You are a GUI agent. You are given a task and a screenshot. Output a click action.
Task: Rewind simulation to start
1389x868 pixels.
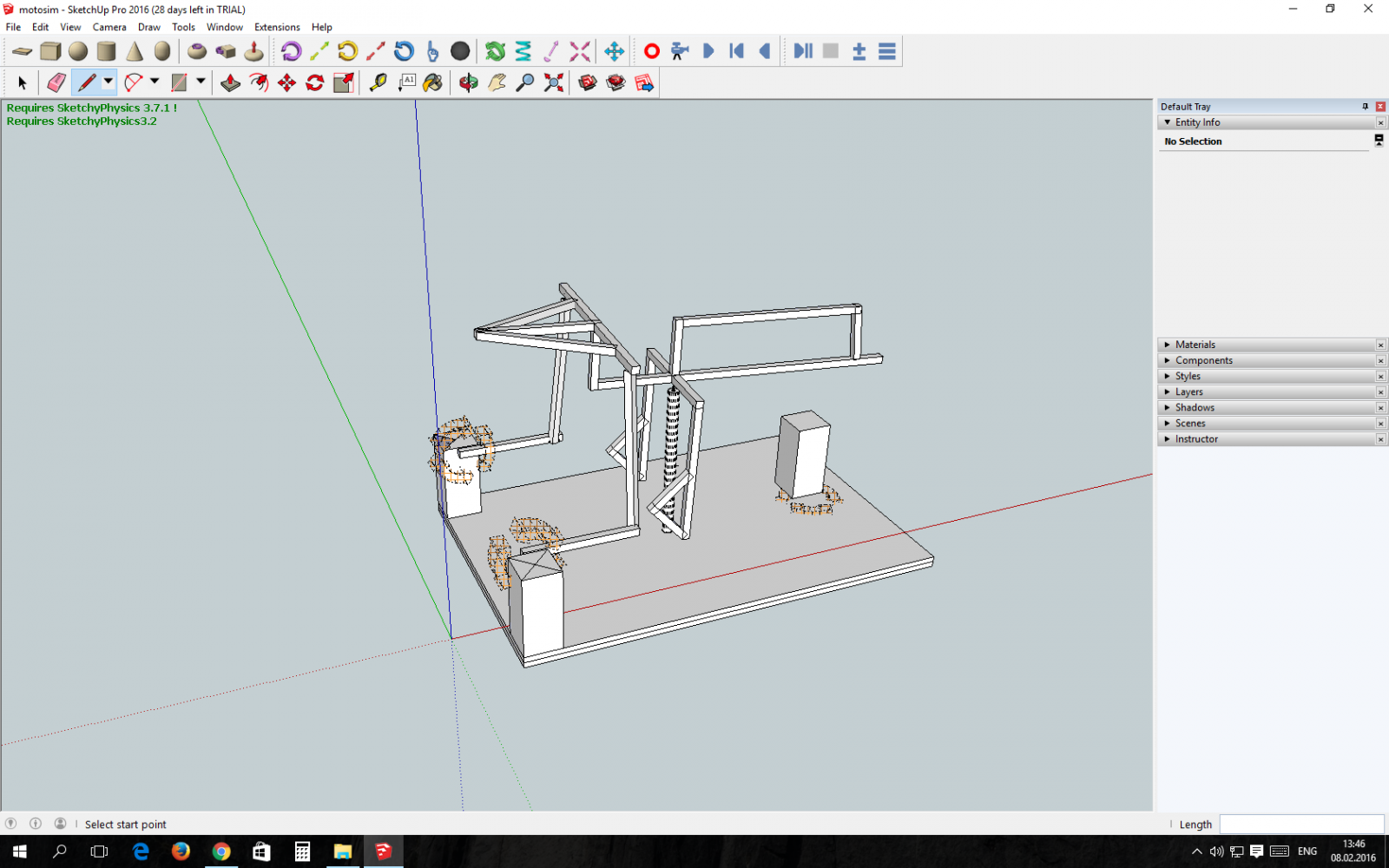736,51
